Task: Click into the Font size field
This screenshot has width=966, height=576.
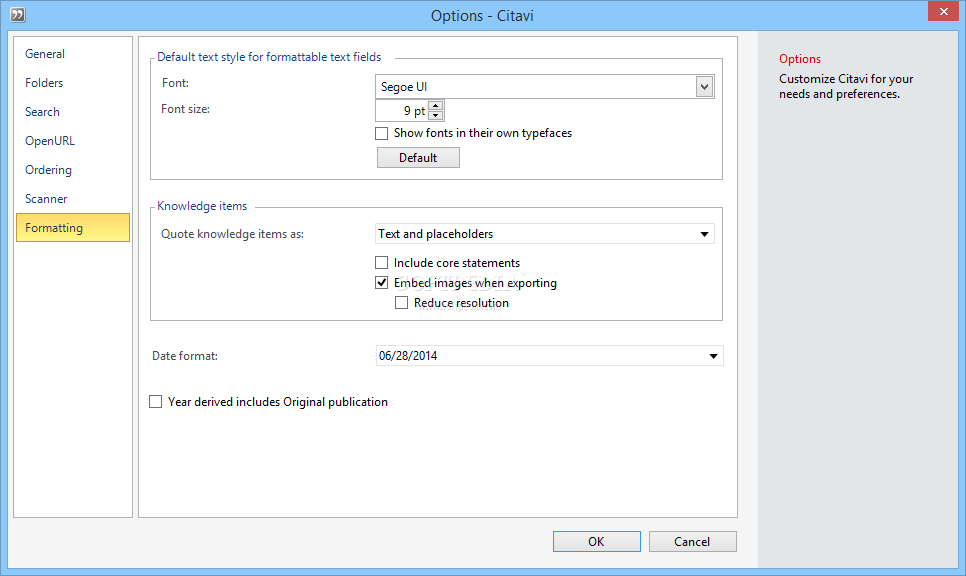Action: tap(402, 111)
